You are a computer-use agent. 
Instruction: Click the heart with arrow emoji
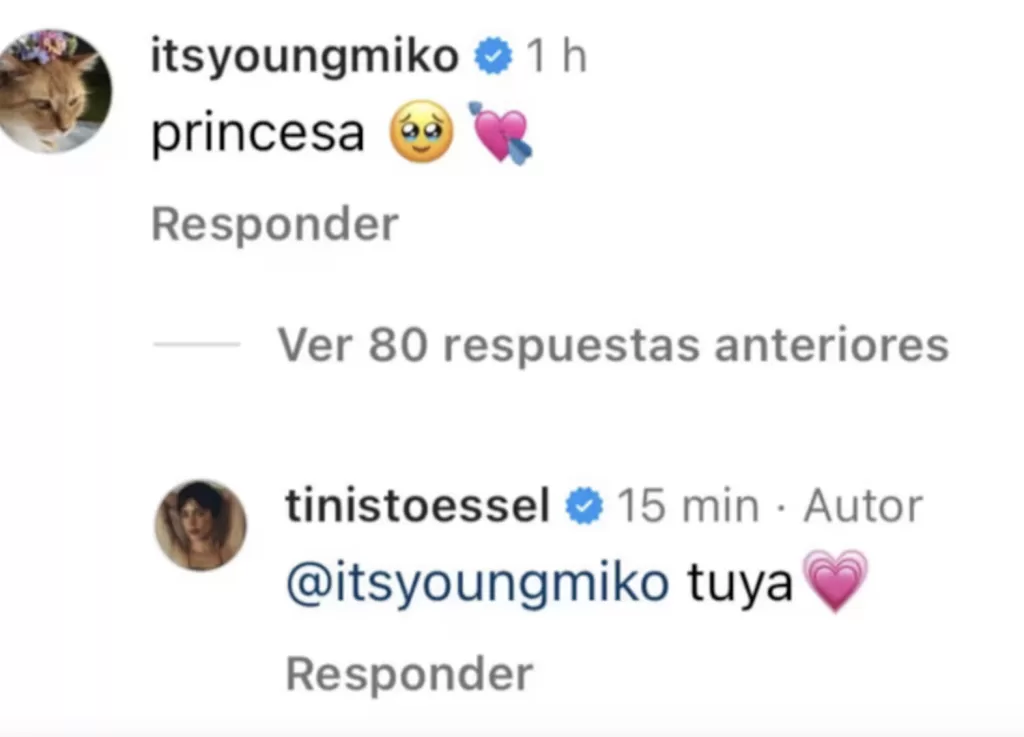(500, 135)
